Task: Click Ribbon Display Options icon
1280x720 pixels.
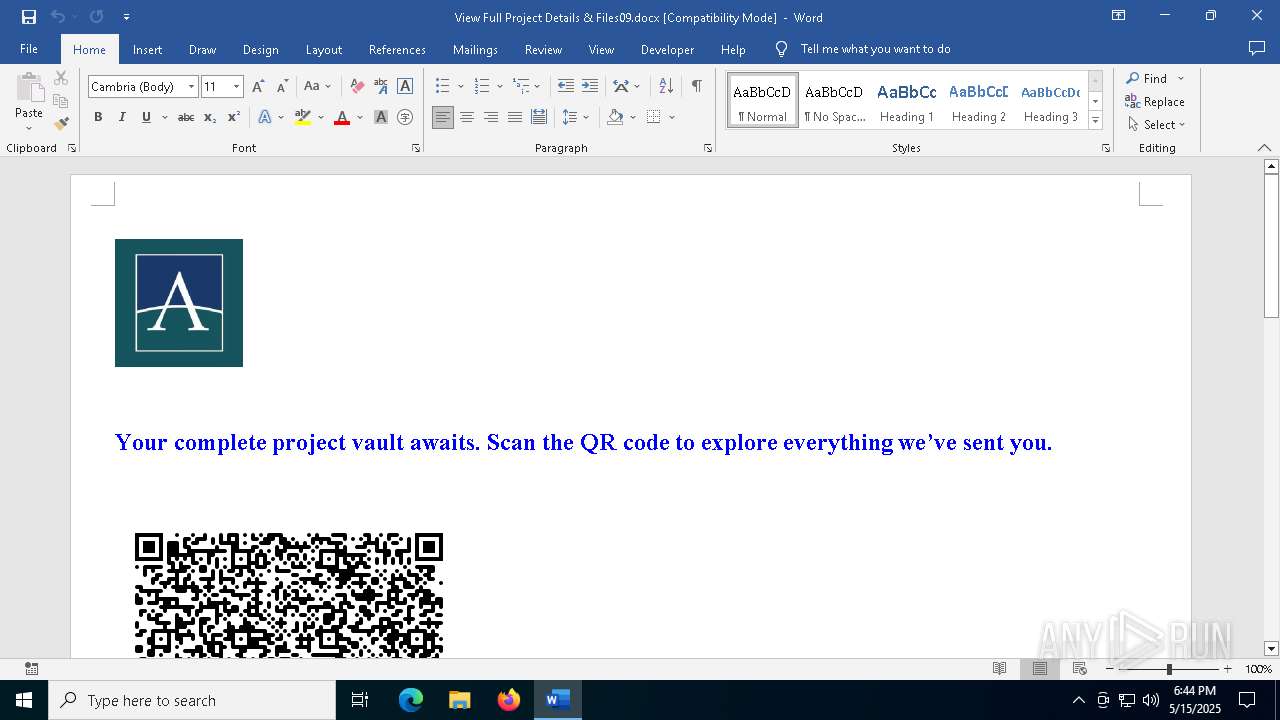Action: tap(1119, 16)
